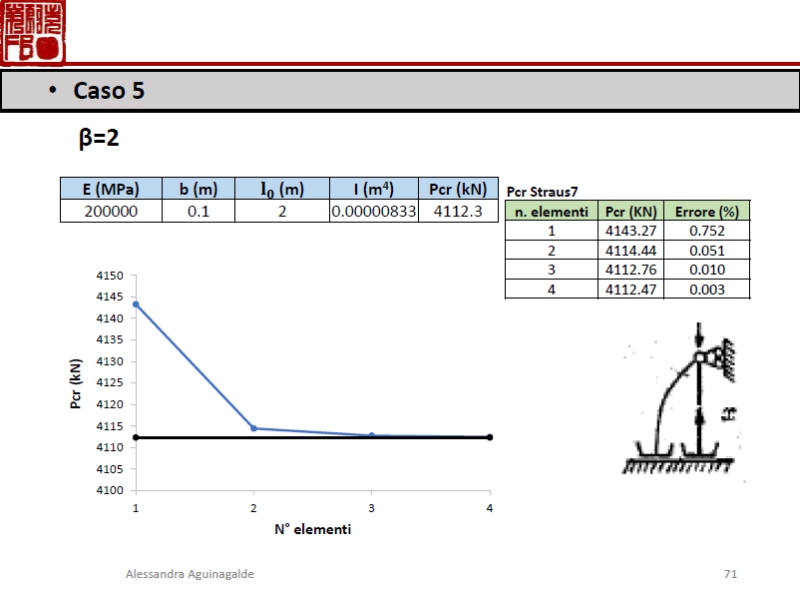Screen dimensions: 800x600
Task: Click the 4143.27 cell in Straus7 table
Action: (x=630, y=231)
